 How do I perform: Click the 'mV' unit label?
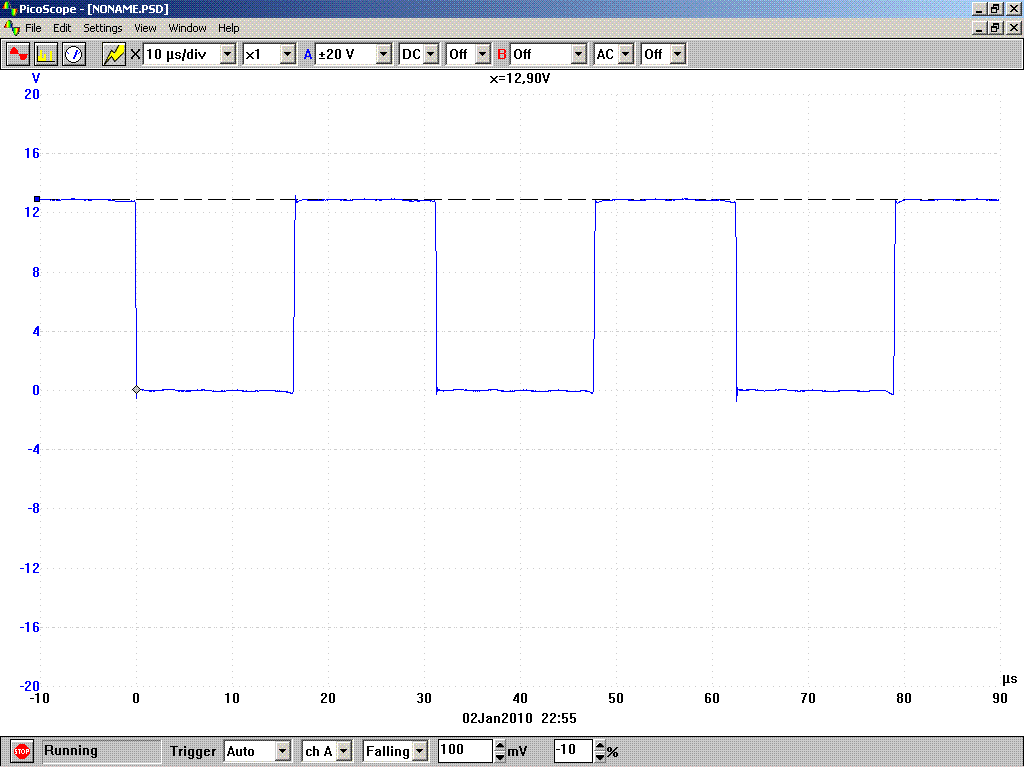tap(517, 752)
